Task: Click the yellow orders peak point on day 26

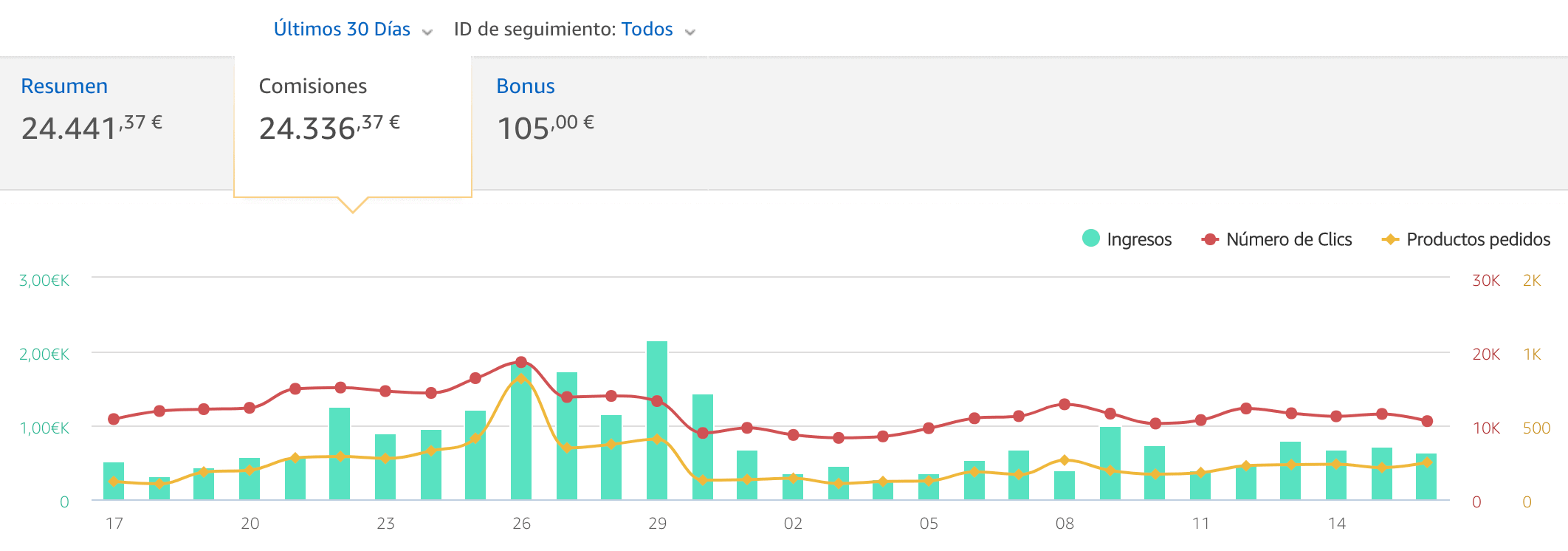Action: pos(521,378)
